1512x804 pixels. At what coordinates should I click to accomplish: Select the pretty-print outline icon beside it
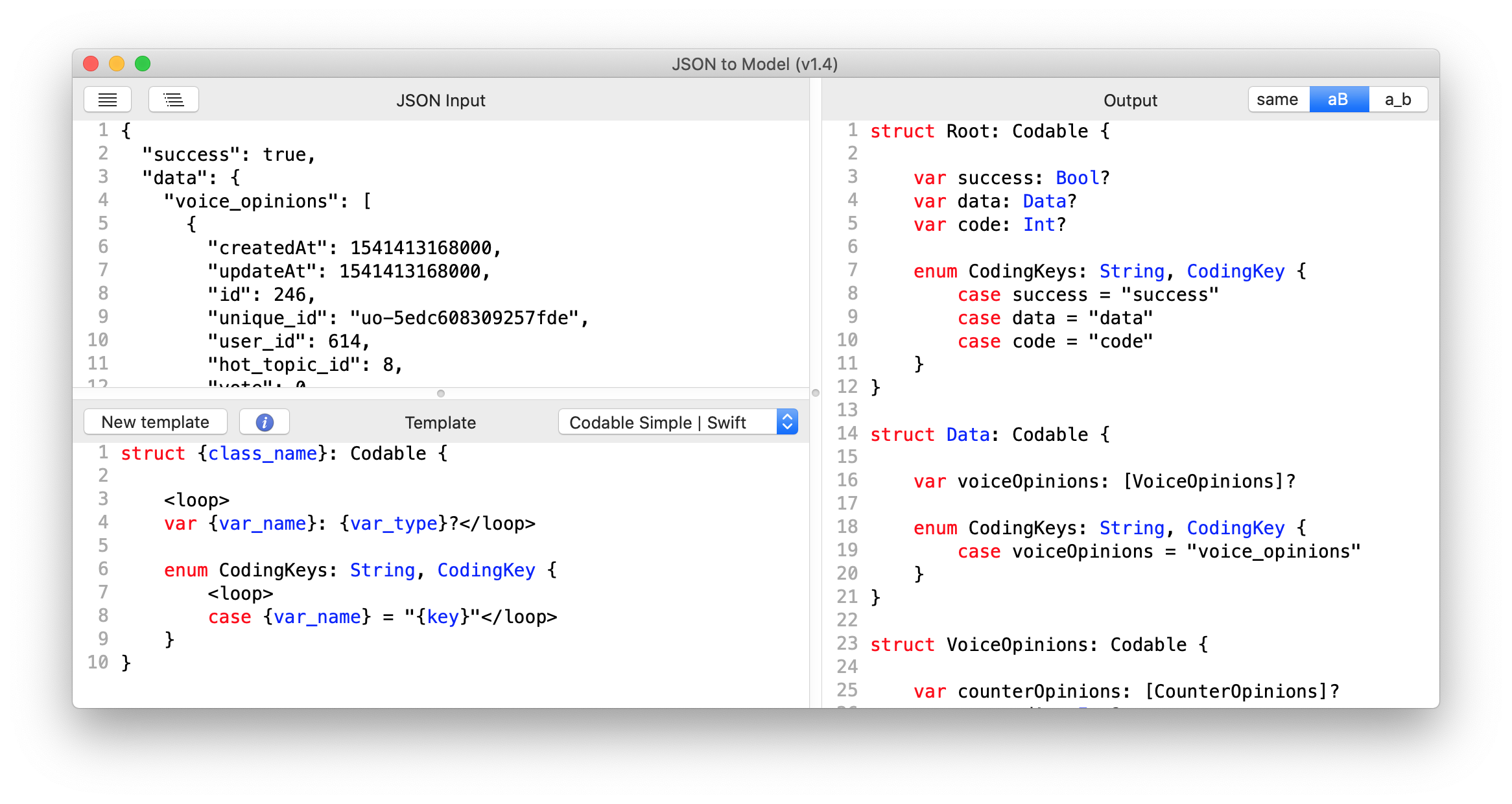(173, 99)
